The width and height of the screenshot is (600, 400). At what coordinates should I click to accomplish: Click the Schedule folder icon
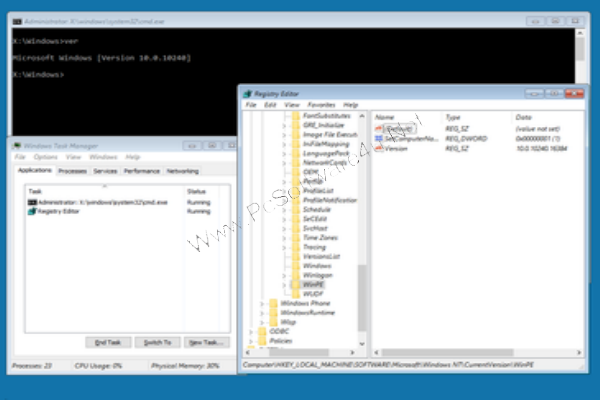click(x=296, y=209)
